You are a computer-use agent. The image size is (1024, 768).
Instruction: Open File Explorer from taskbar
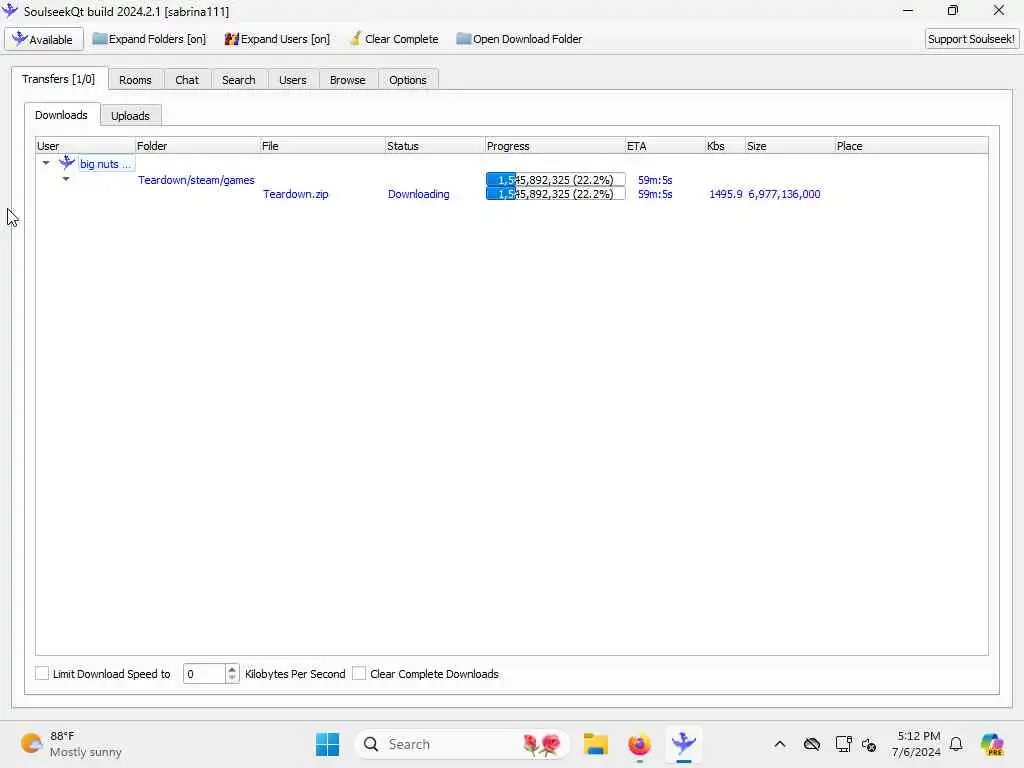(596, 744)
